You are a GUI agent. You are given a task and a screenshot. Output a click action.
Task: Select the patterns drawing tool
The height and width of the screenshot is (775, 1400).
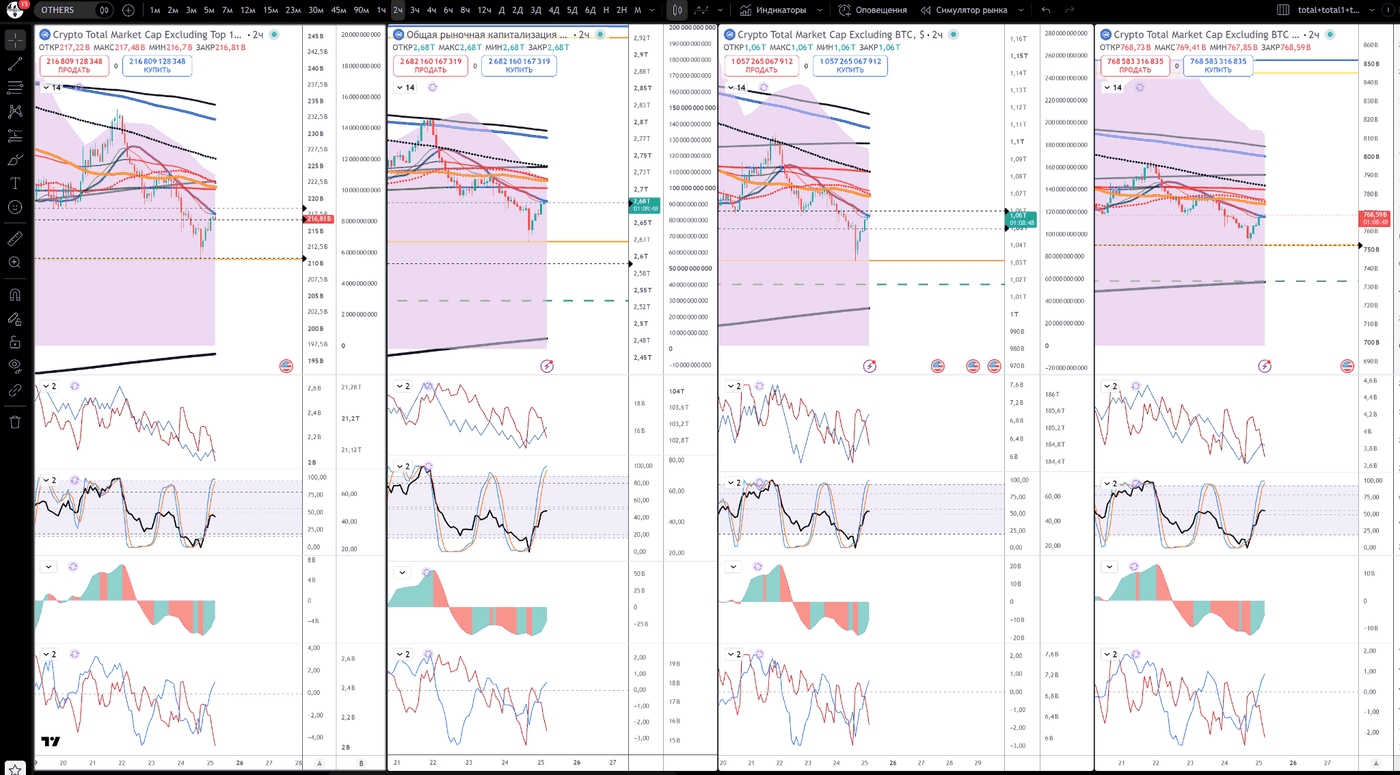(15, 112)
